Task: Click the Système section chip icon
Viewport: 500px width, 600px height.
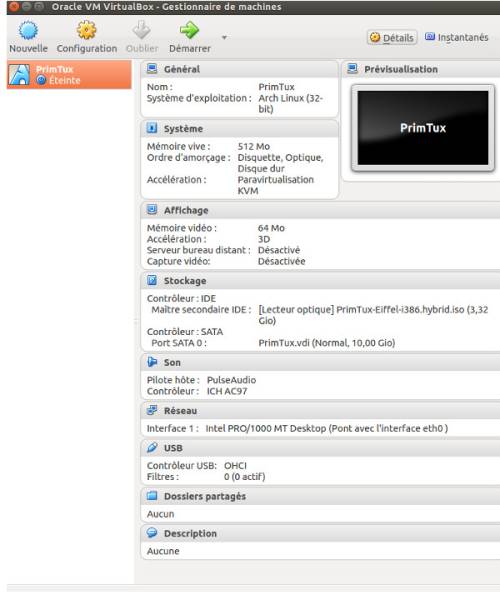Action: [x=152, y=128]
